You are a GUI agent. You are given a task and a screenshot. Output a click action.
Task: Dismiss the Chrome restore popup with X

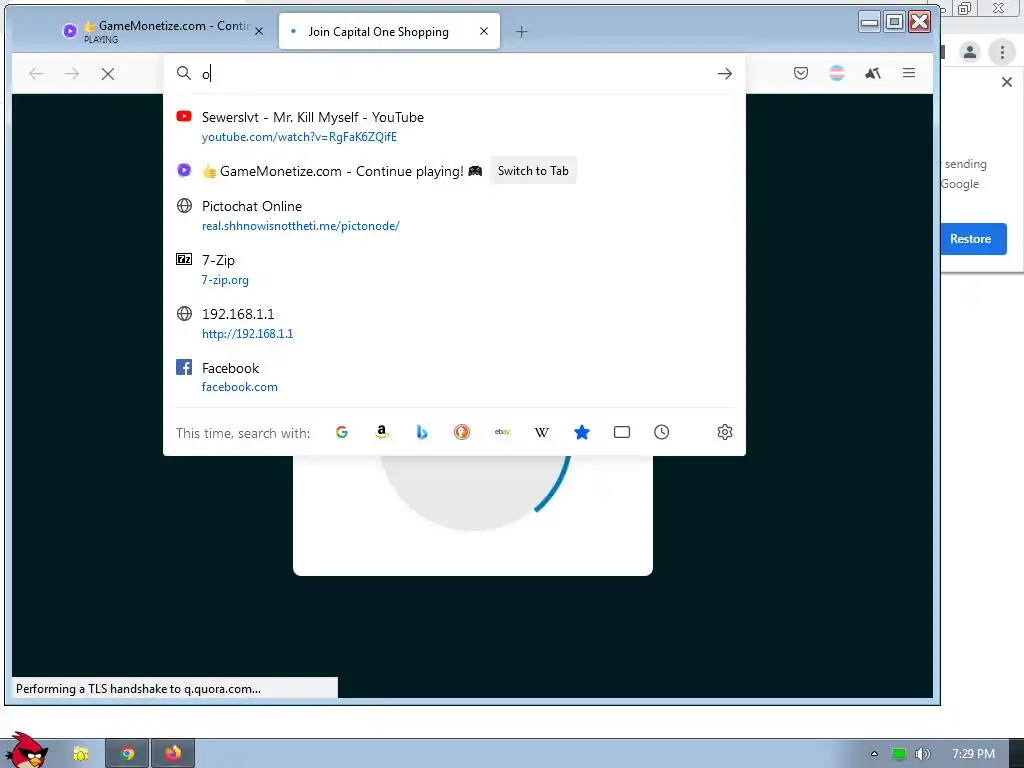click(1007, 82)
